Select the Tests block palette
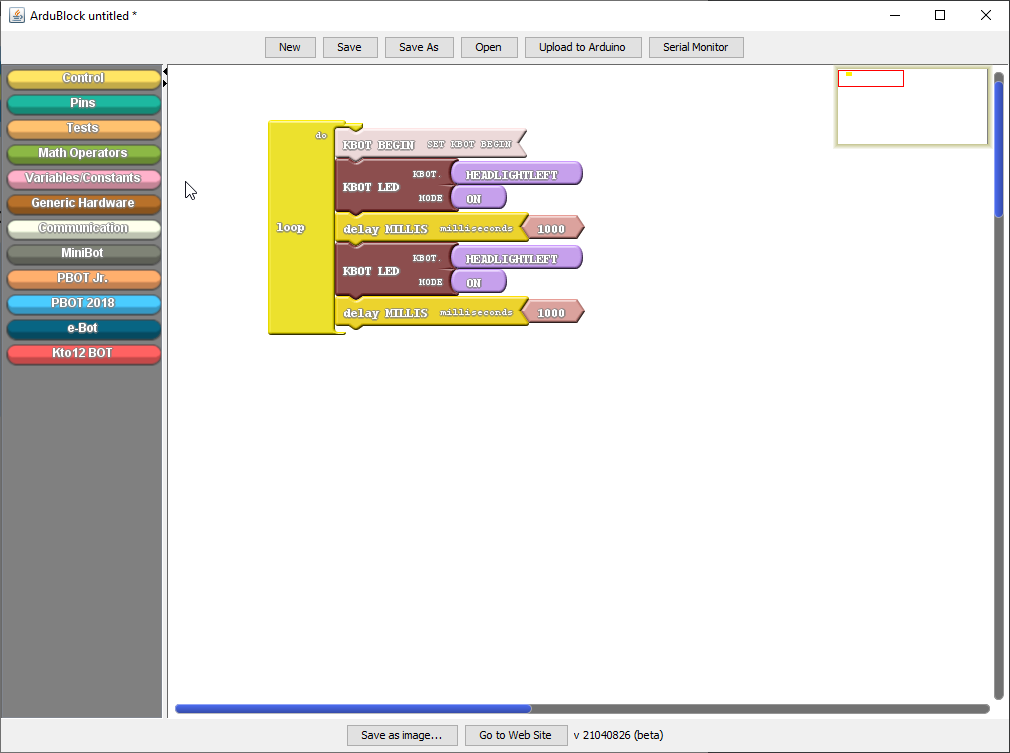1010x753 pixels. coord(83,127)
